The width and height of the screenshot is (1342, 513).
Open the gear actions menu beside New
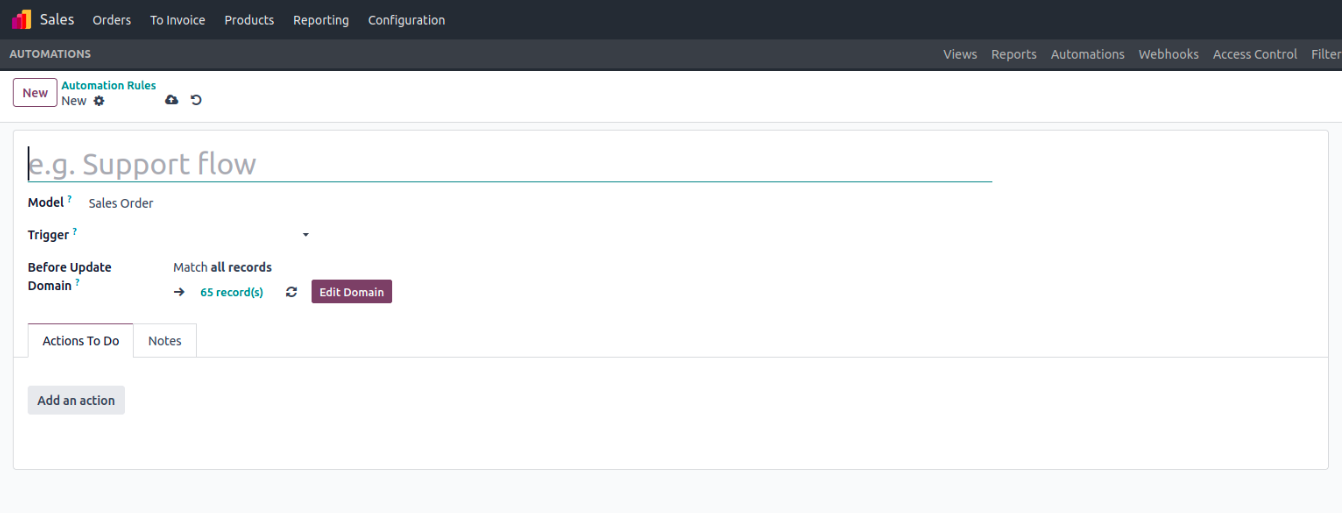coord(99,101)
